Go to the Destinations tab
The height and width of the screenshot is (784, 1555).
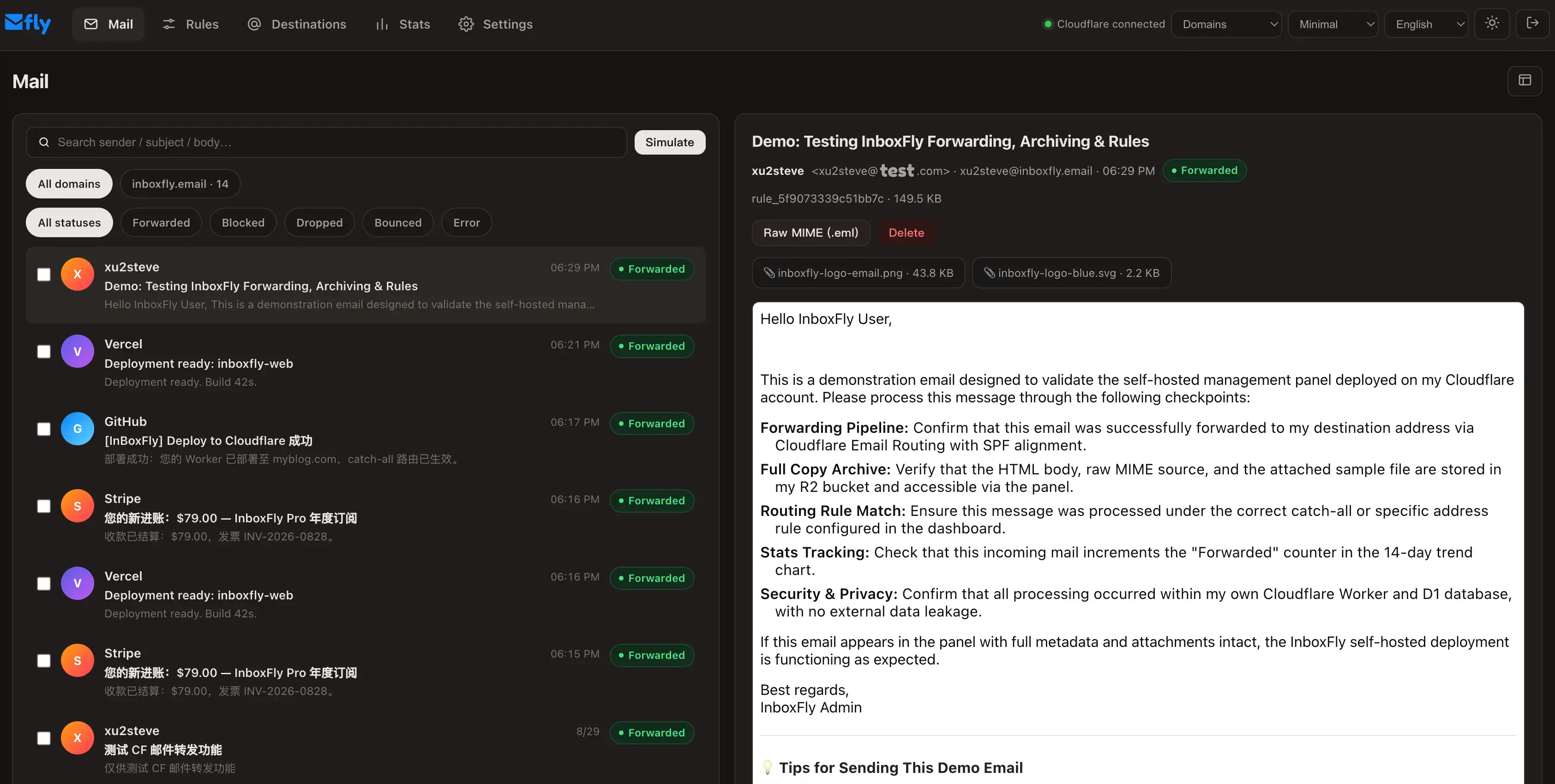click(x=297, y=24)
